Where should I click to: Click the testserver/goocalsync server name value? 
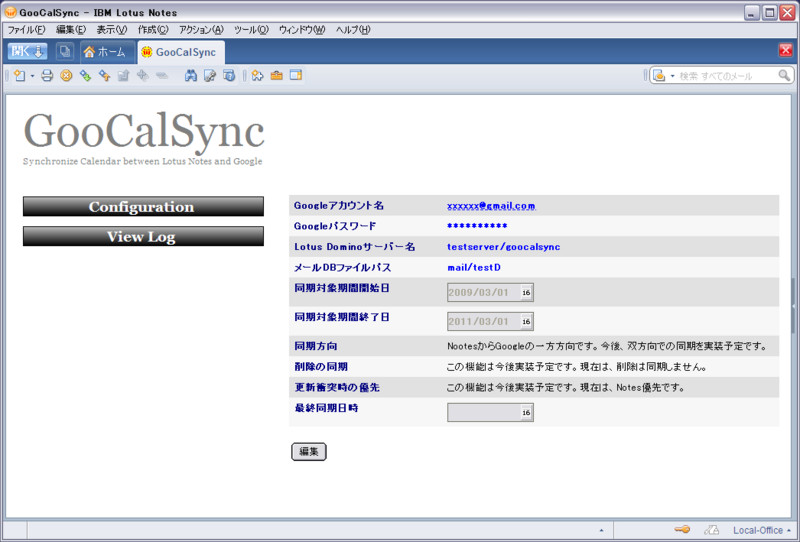[x=504, y=247]
